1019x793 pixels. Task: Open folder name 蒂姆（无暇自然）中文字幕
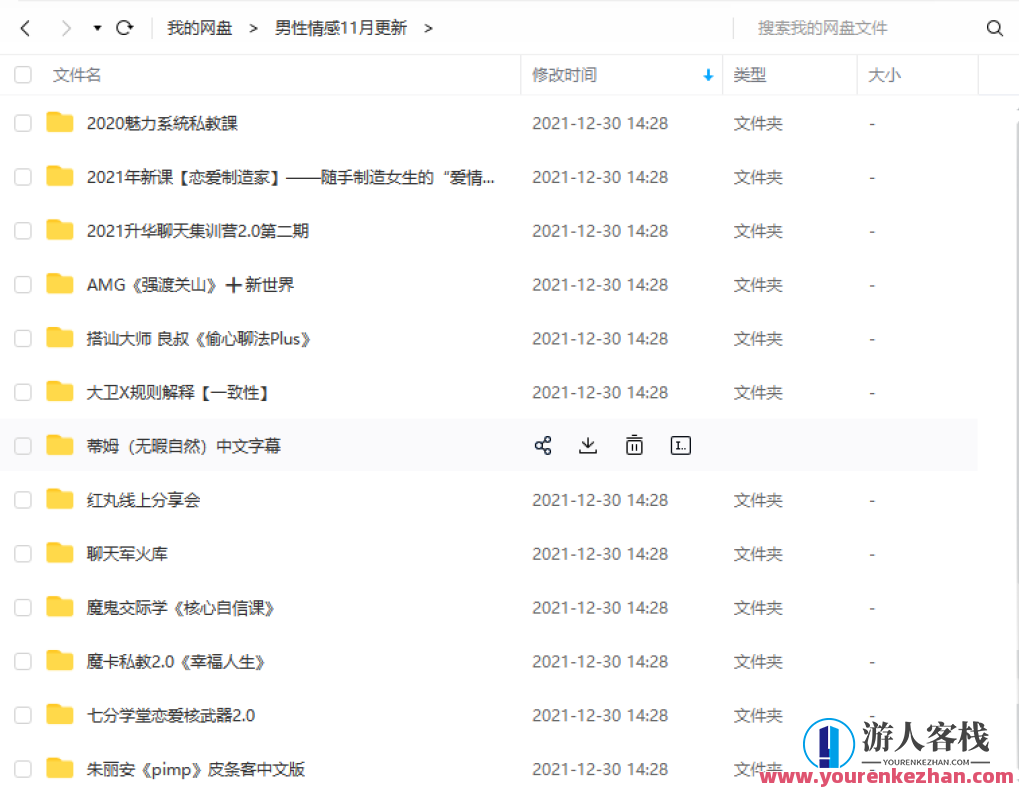(183, 446)
